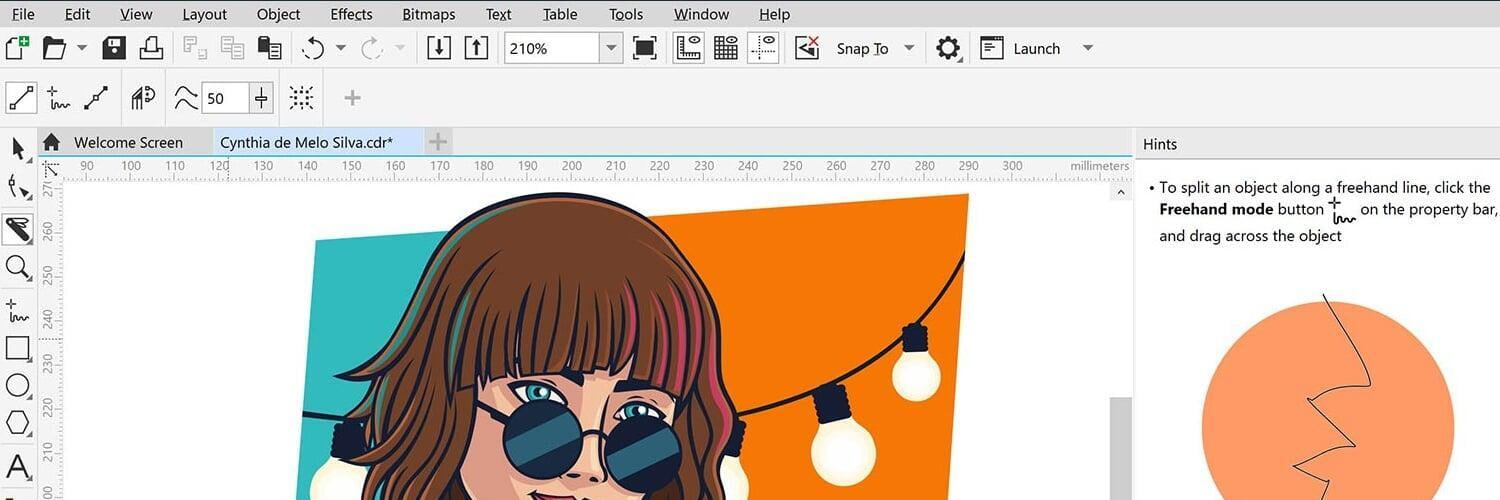Toggle snapping off icon
The width and height of the screenshot is (1500, 500).
click(x=807, y=48)
